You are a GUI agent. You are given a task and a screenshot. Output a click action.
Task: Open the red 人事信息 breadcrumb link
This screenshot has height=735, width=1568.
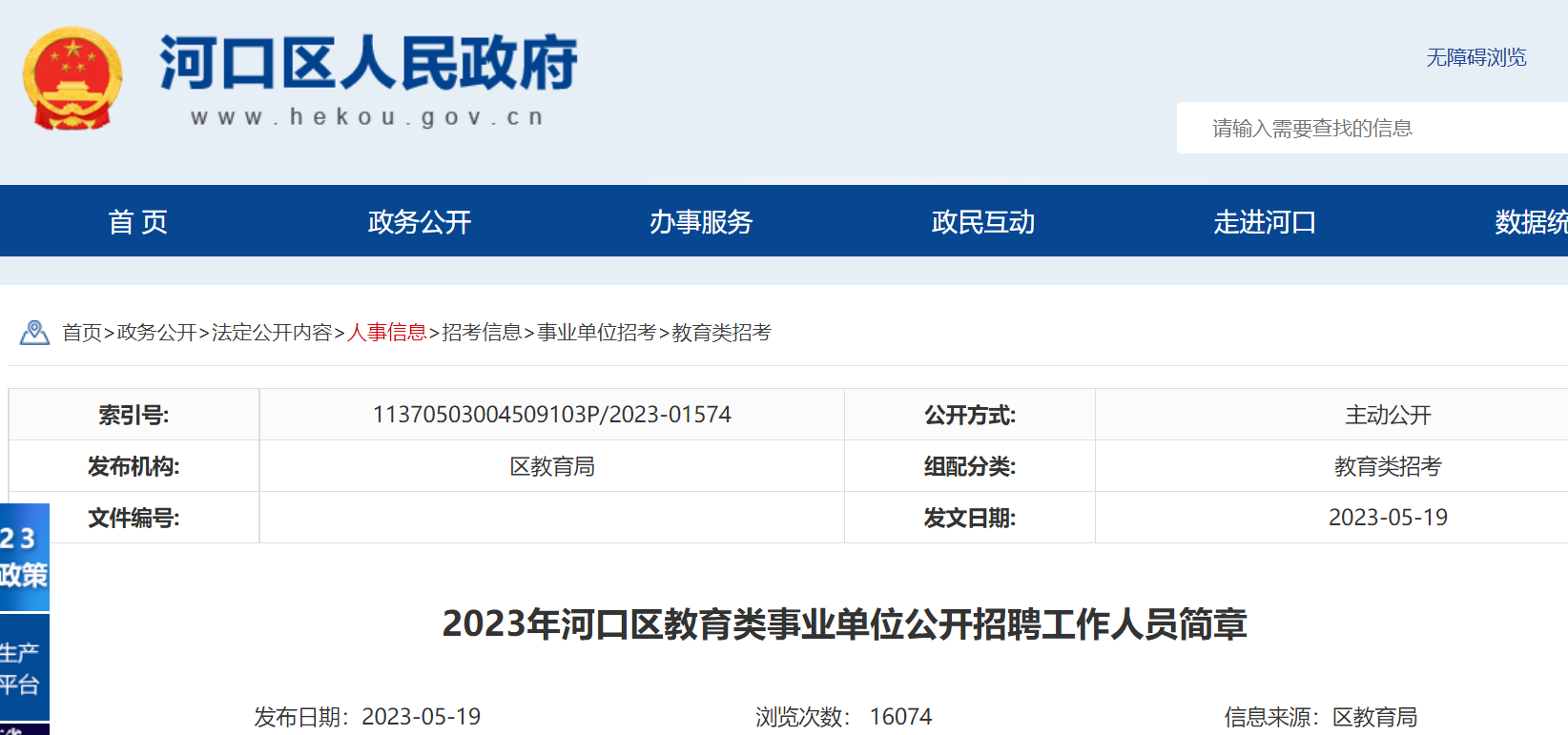coord(387,333)
